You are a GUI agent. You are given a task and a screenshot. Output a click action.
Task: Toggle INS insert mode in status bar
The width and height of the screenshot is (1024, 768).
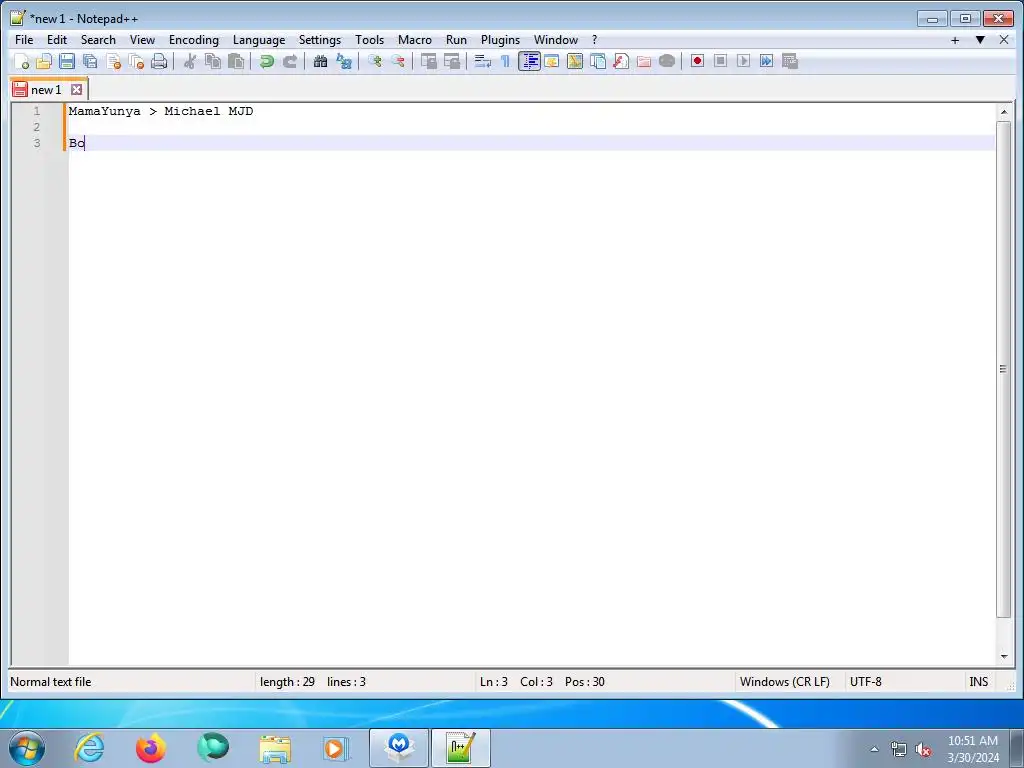978,682
